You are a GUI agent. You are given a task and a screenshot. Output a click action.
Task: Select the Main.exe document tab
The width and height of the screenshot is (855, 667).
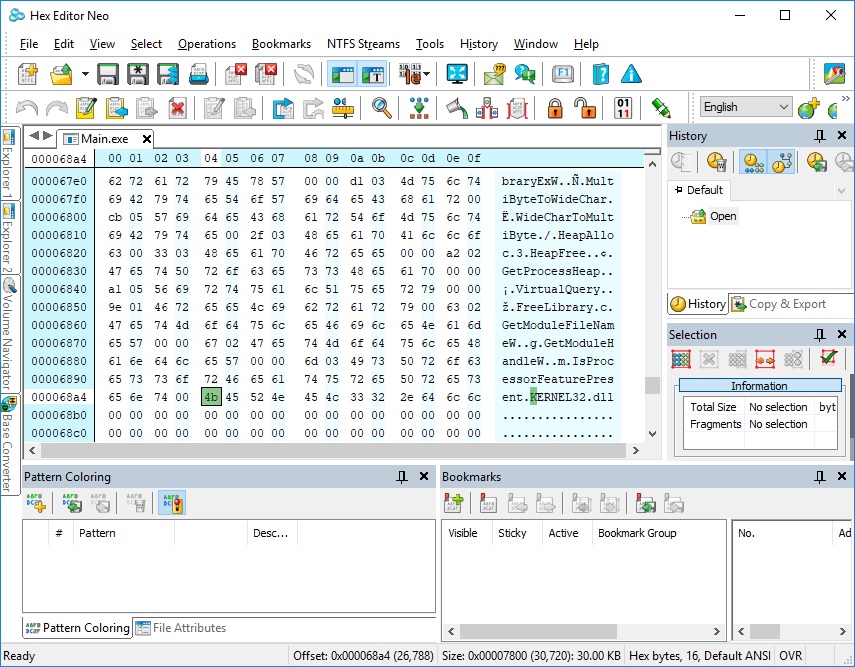click(x=105, y=139)
